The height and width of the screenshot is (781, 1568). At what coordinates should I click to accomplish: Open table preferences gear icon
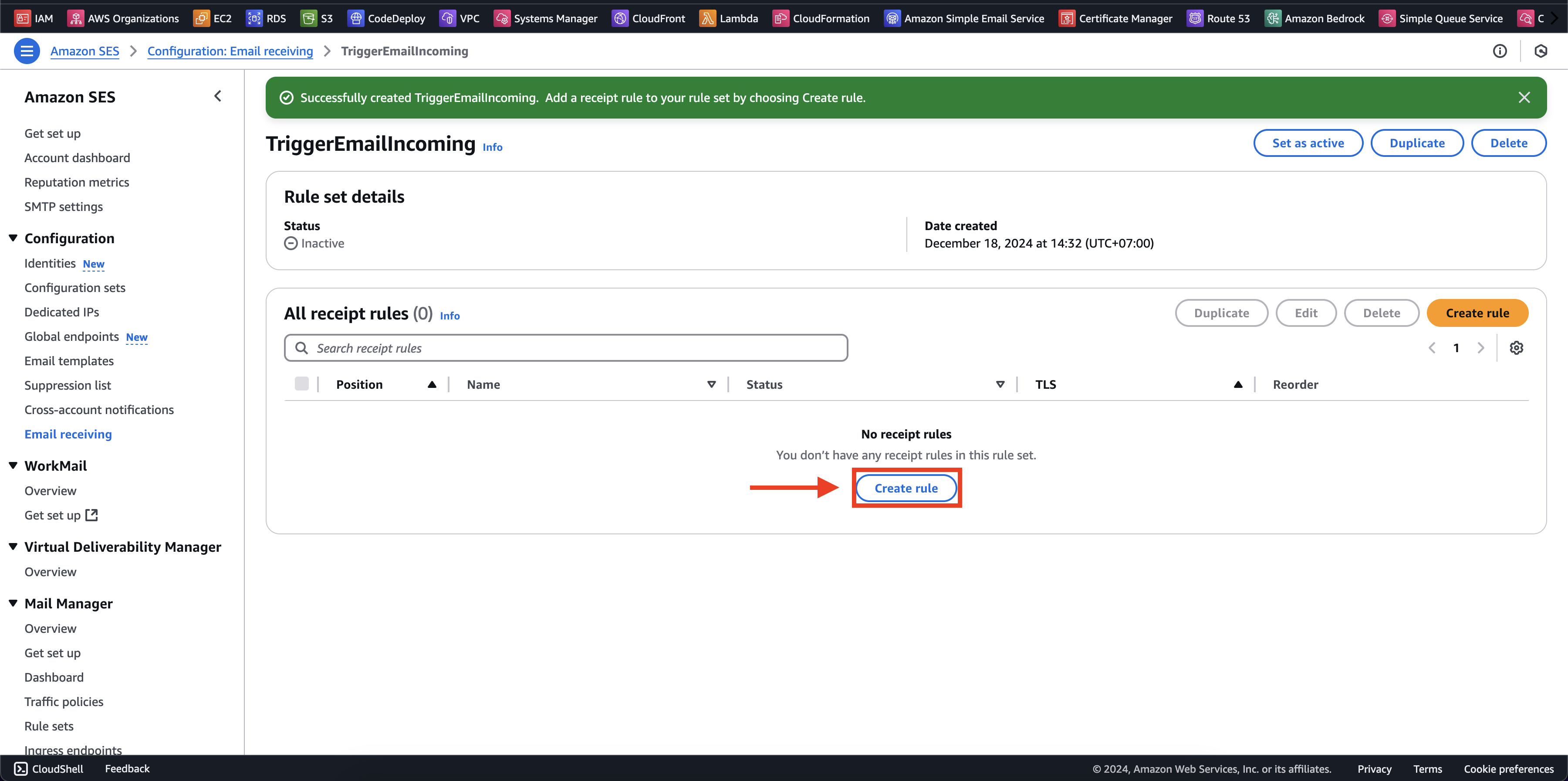coord(1516,348)
